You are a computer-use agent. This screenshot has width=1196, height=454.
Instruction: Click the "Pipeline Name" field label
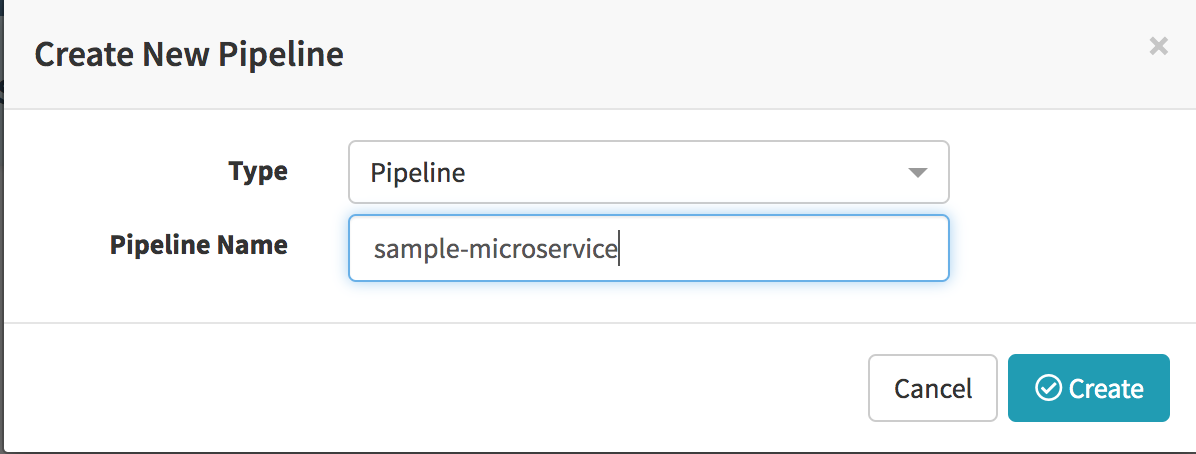[x=199, y=245]
